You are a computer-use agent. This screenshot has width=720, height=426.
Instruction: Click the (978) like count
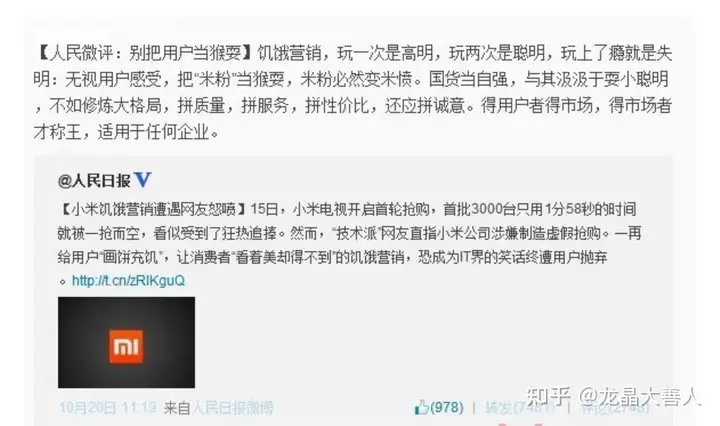pos(446,408)
